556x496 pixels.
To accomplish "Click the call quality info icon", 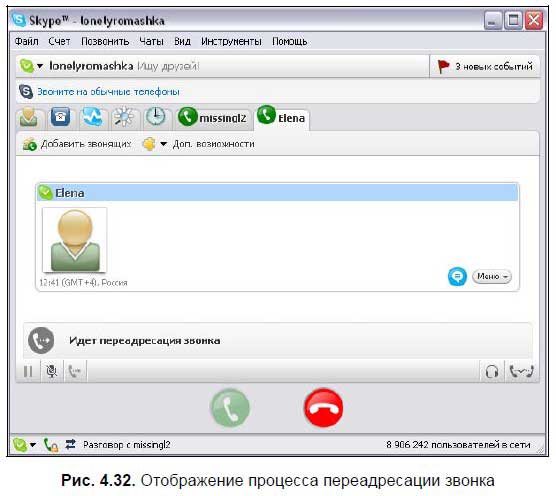I will [522, 372].
